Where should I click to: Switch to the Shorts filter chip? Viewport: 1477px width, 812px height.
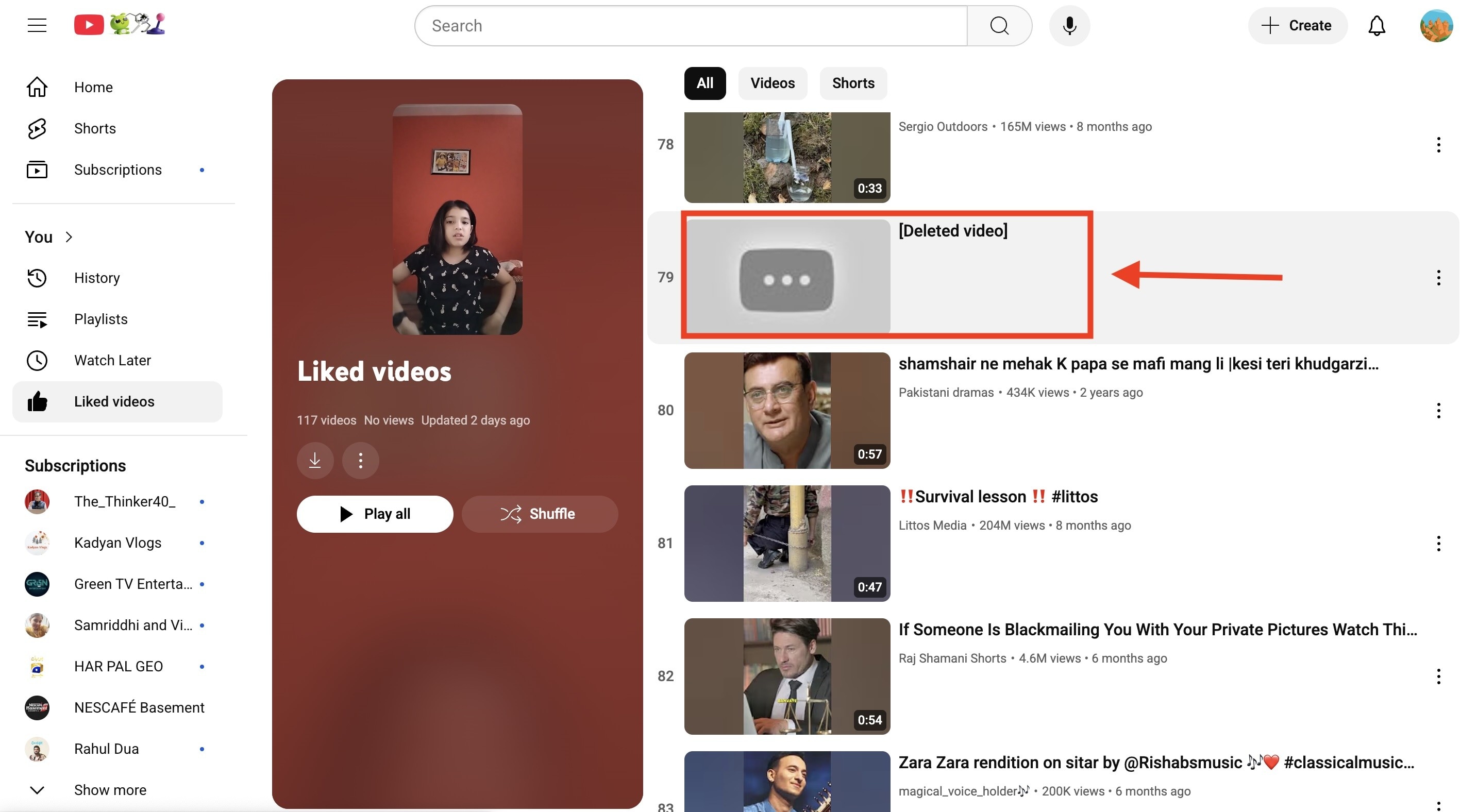pyautogui.click(x=853, y=83)
